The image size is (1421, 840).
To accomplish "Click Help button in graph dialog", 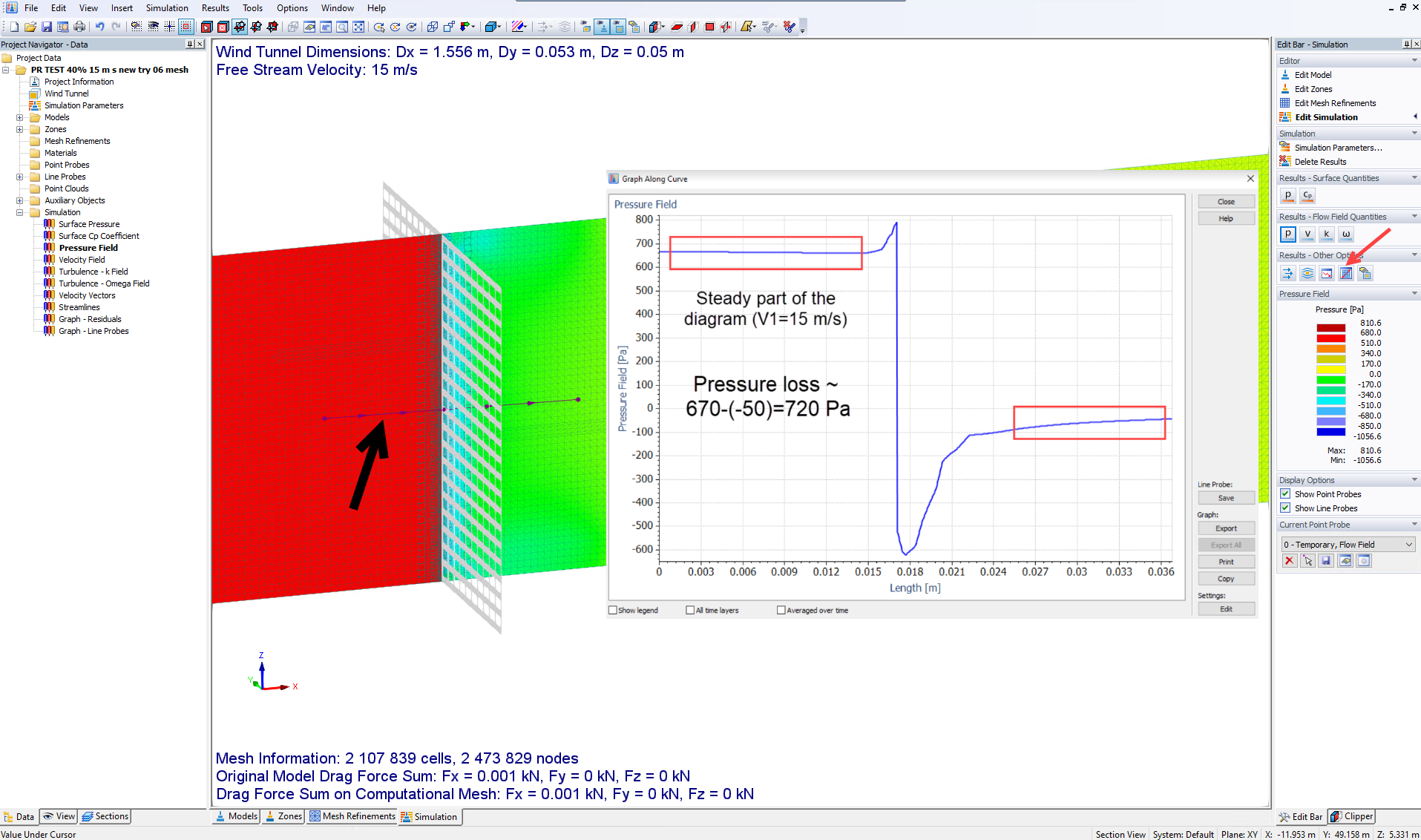I will click(1226, 219).
